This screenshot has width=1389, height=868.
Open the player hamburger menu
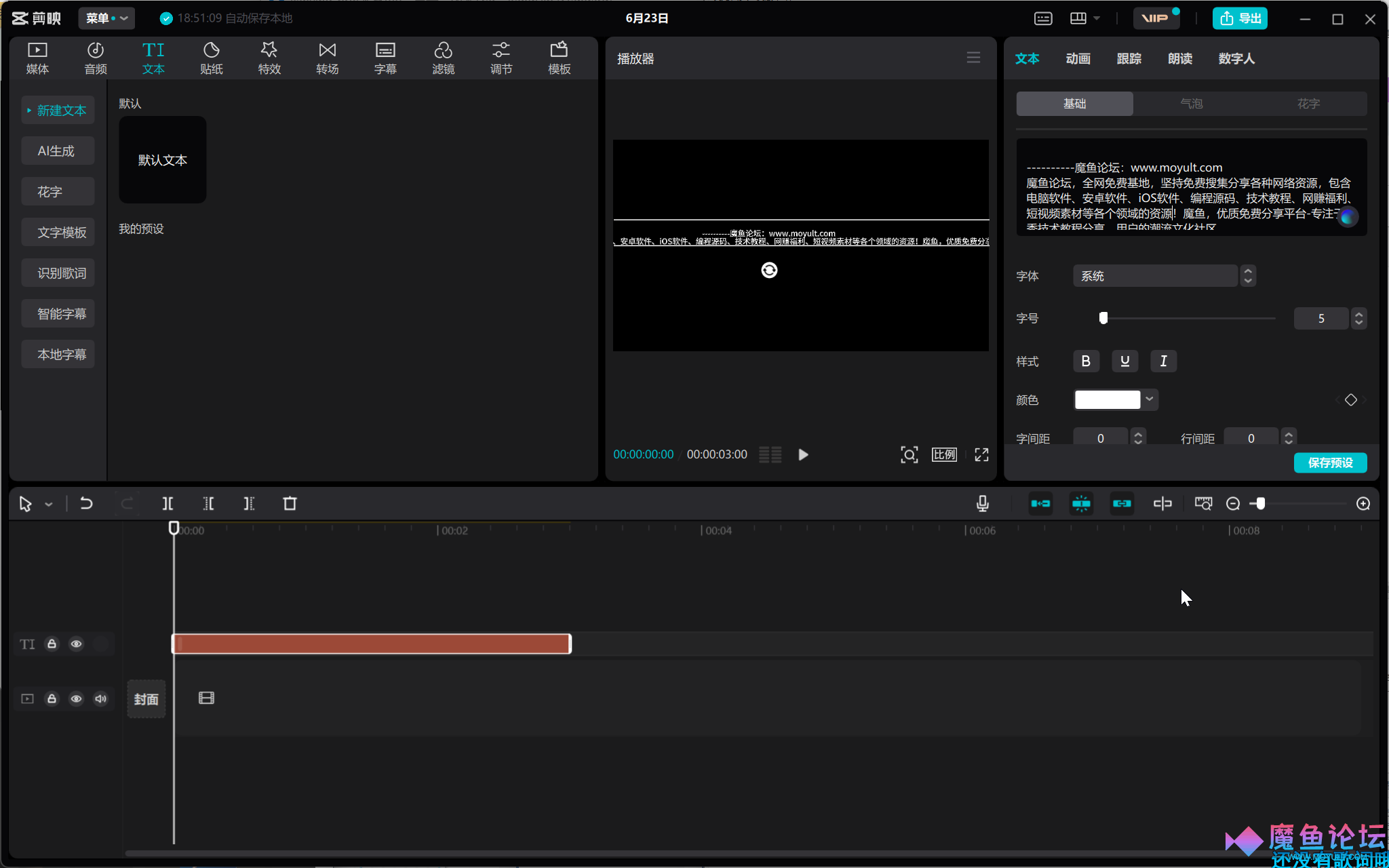tap(973, 58)
